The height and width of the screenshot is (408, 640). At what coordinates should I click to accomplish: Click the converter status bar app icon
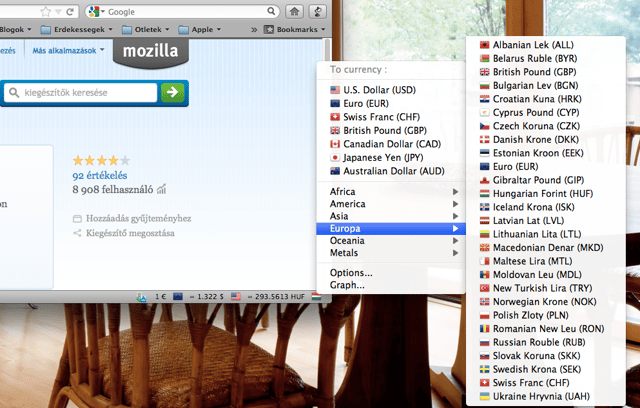(x=141, y=297)
